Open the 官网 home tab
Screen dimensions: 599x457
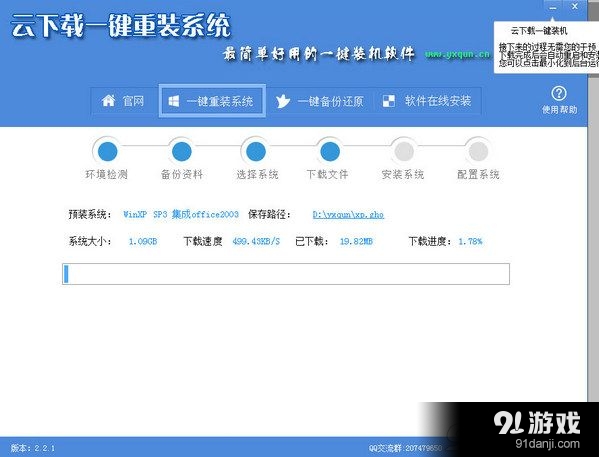tap(124, 101)
